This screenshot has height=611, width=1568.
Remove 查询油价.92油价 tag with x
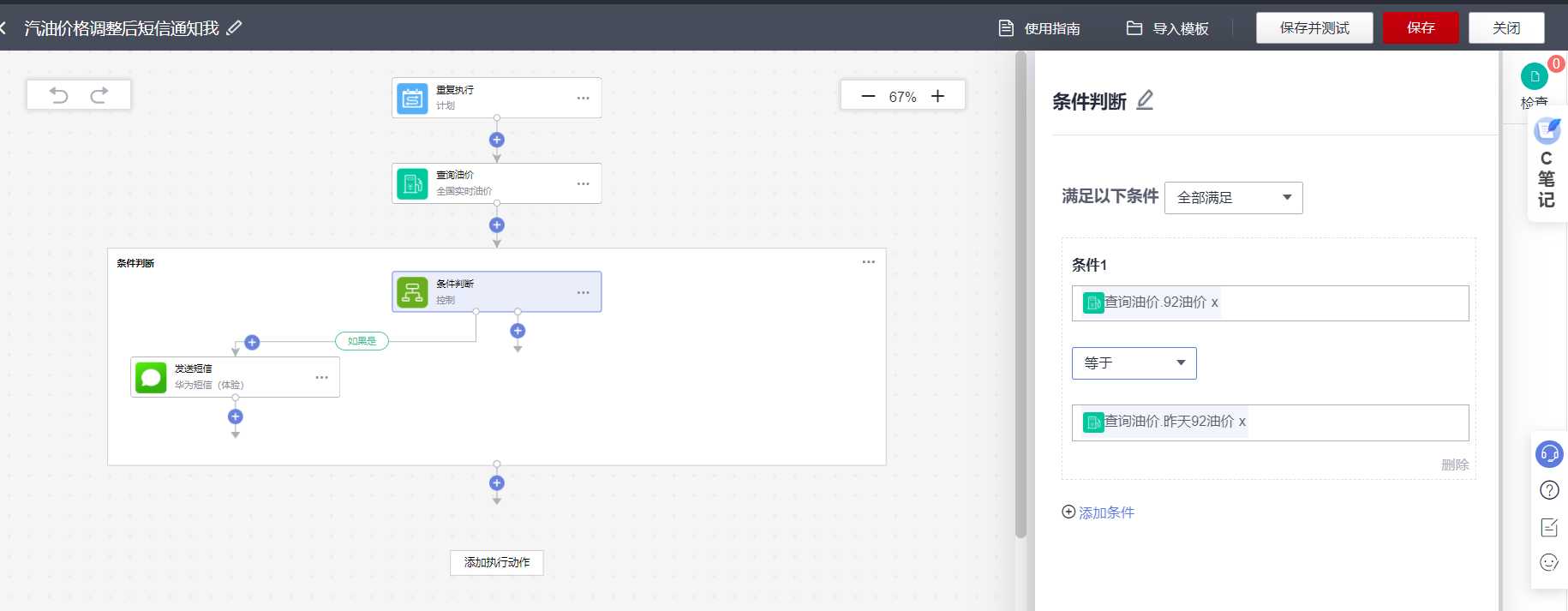click(x=1215, y=303)
